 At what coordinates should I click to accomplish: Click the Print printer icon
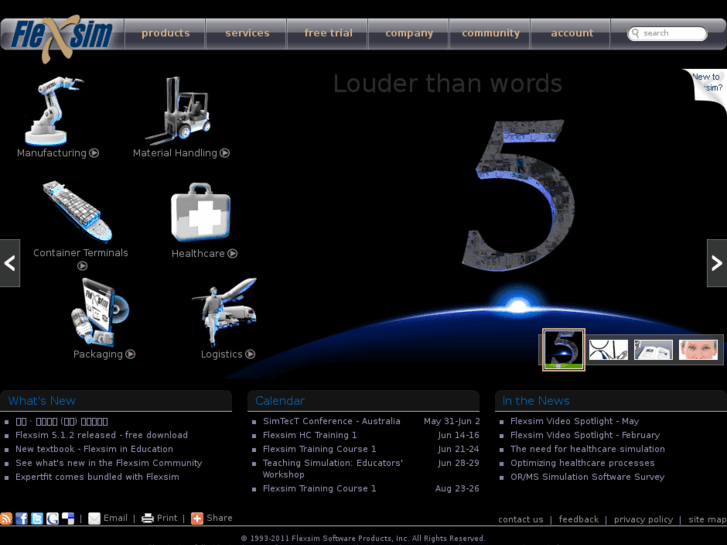click(x=147, y=518)
